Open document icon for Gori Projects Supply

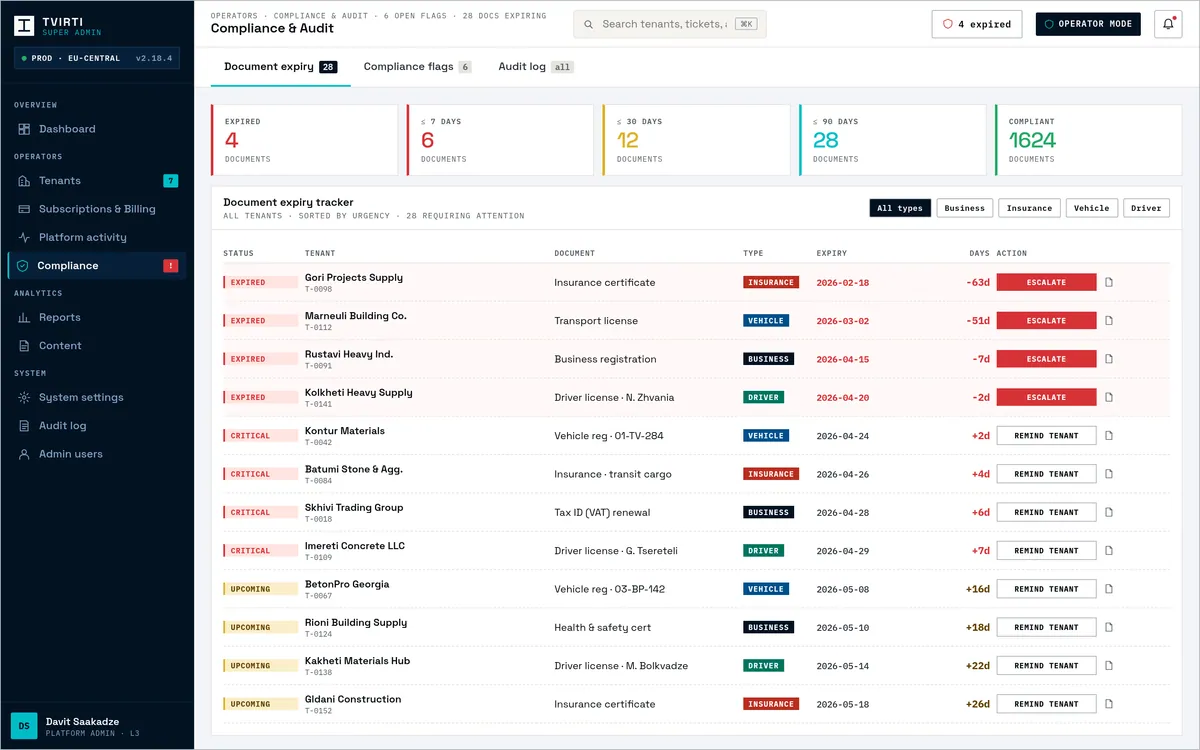(x=1109, y=282)
